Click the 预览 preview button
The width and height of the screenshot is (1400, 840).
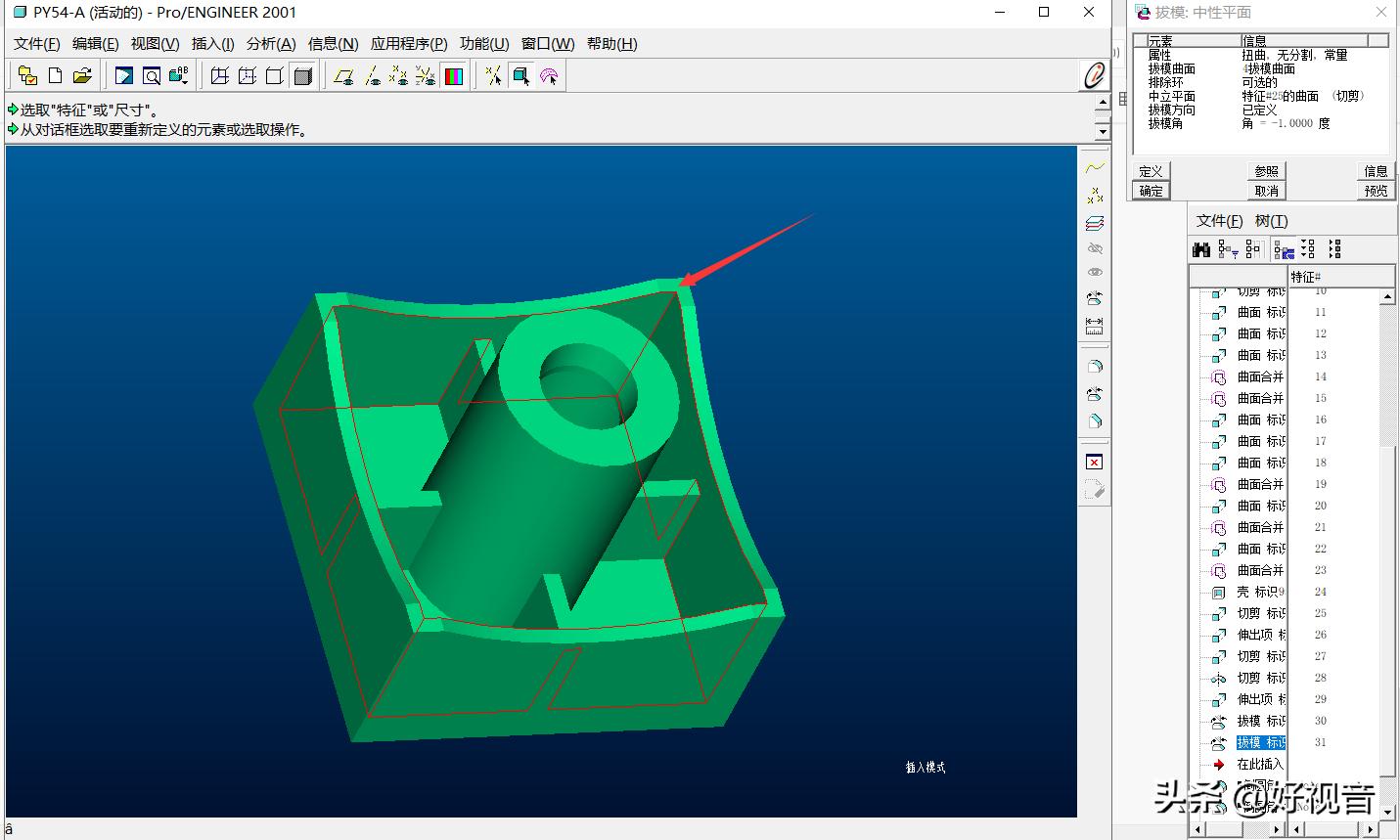pos(1376,191)
